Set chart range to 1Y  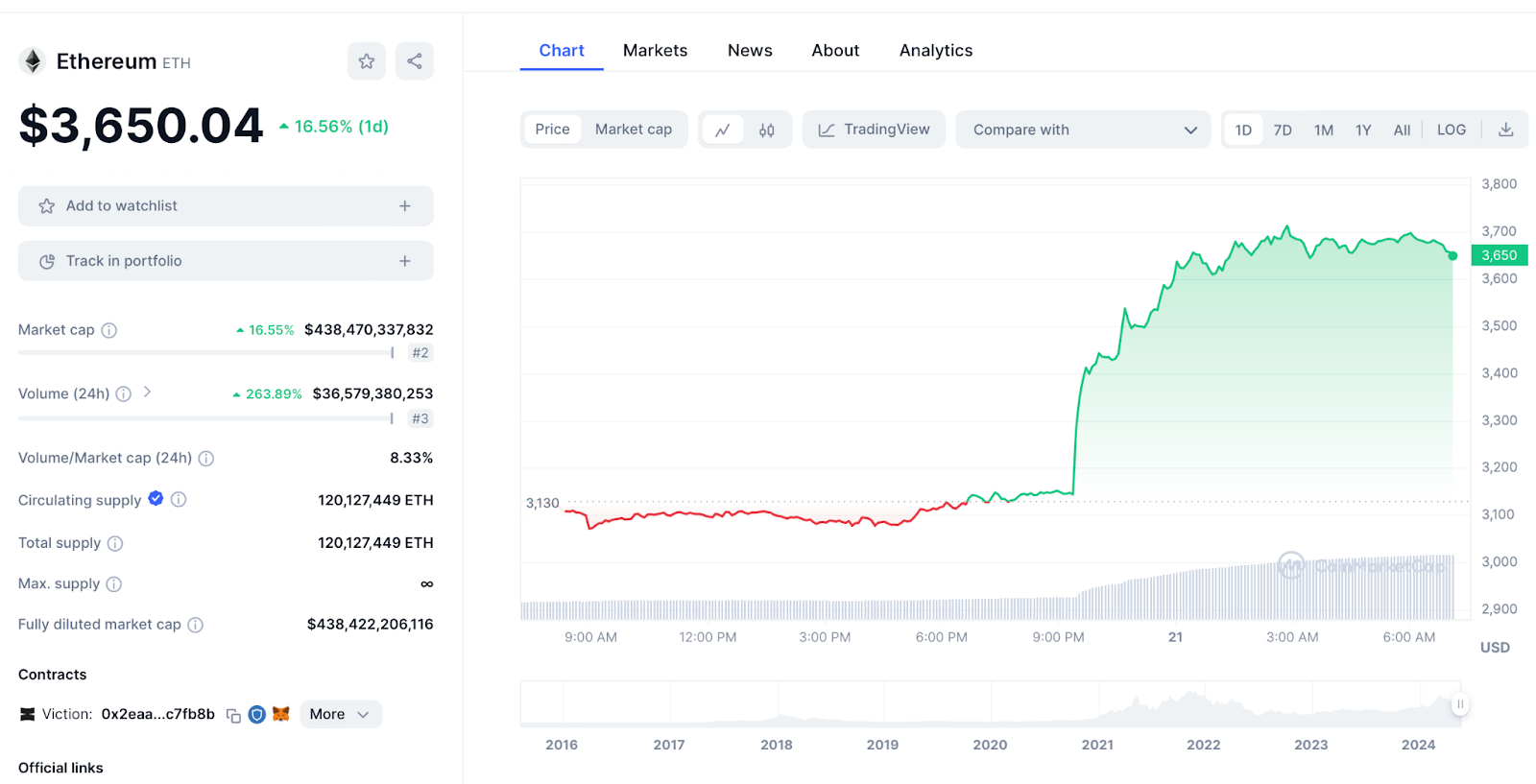click(x=1363, y=130)
